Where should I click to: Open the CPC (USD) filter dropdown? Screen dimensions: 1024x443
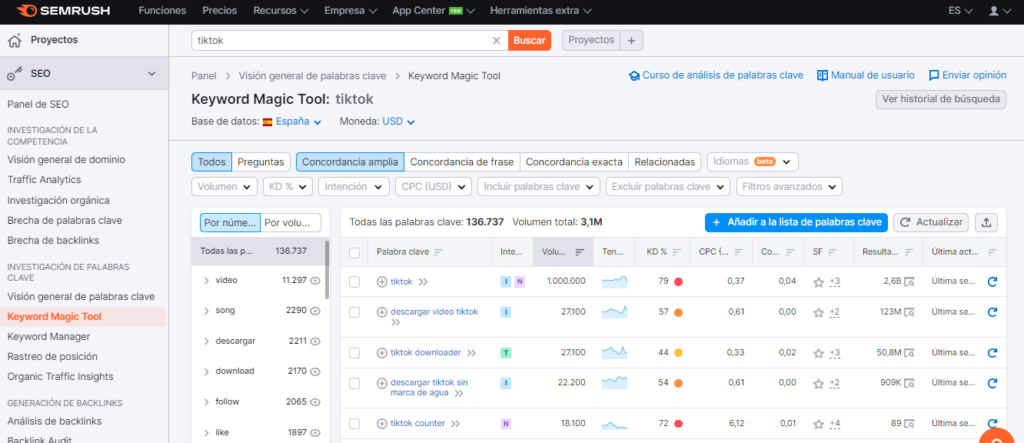[x=433, y=187]
